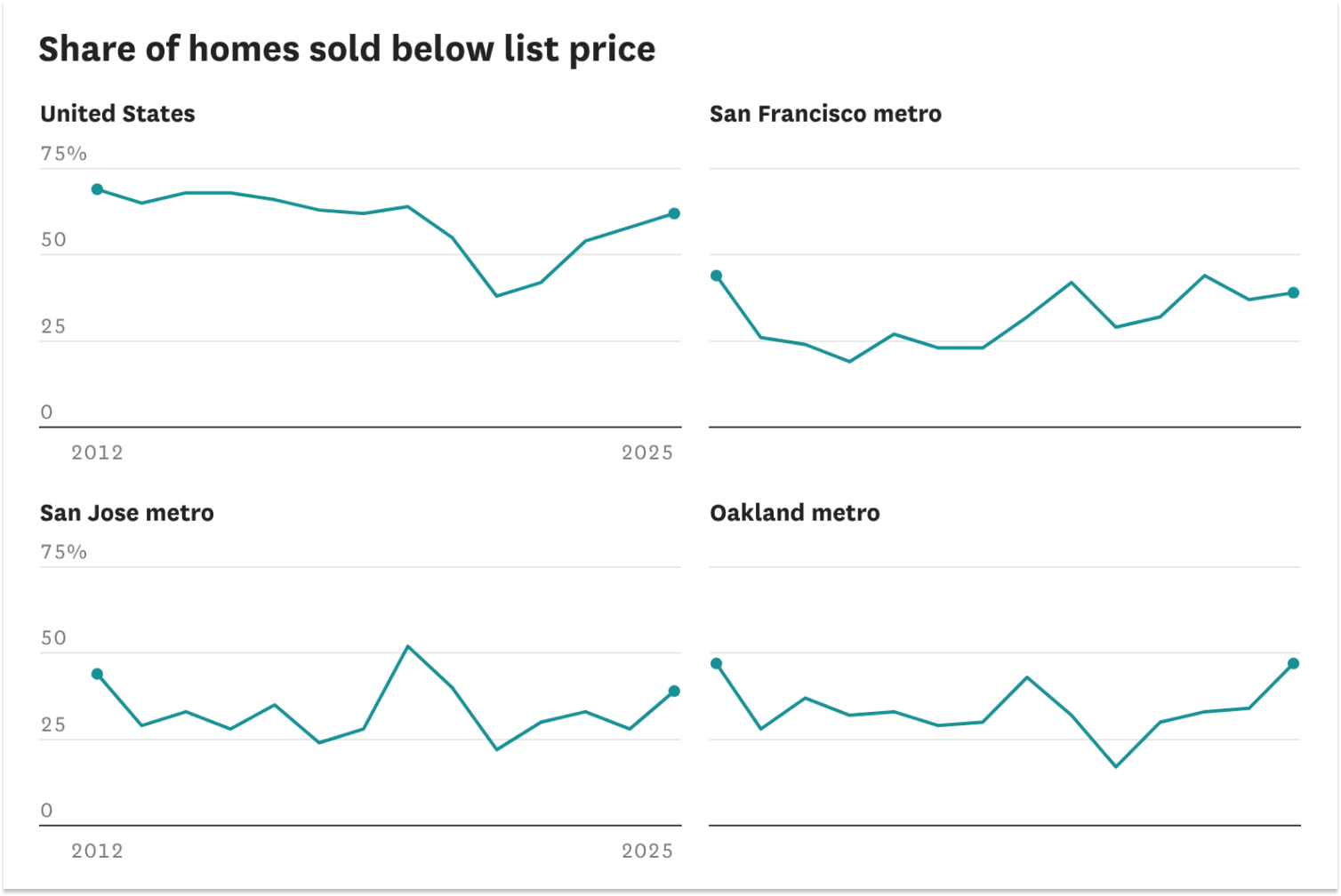The width and height of the screenshot is (1341, 896).
Task: Click the main title 'Share of homes sold below list price'
Action: [347, 49]
